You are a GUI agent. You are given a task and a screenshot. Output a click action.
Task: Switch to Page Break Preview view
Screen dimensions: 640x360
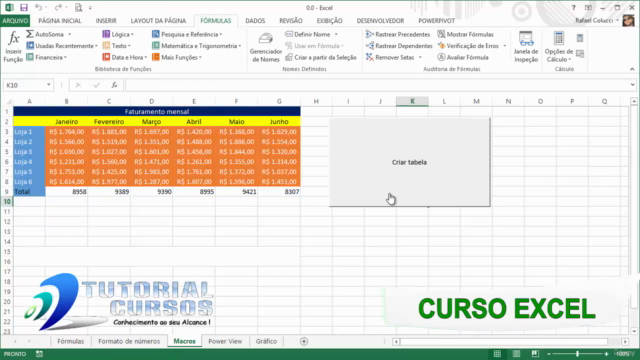535,354
